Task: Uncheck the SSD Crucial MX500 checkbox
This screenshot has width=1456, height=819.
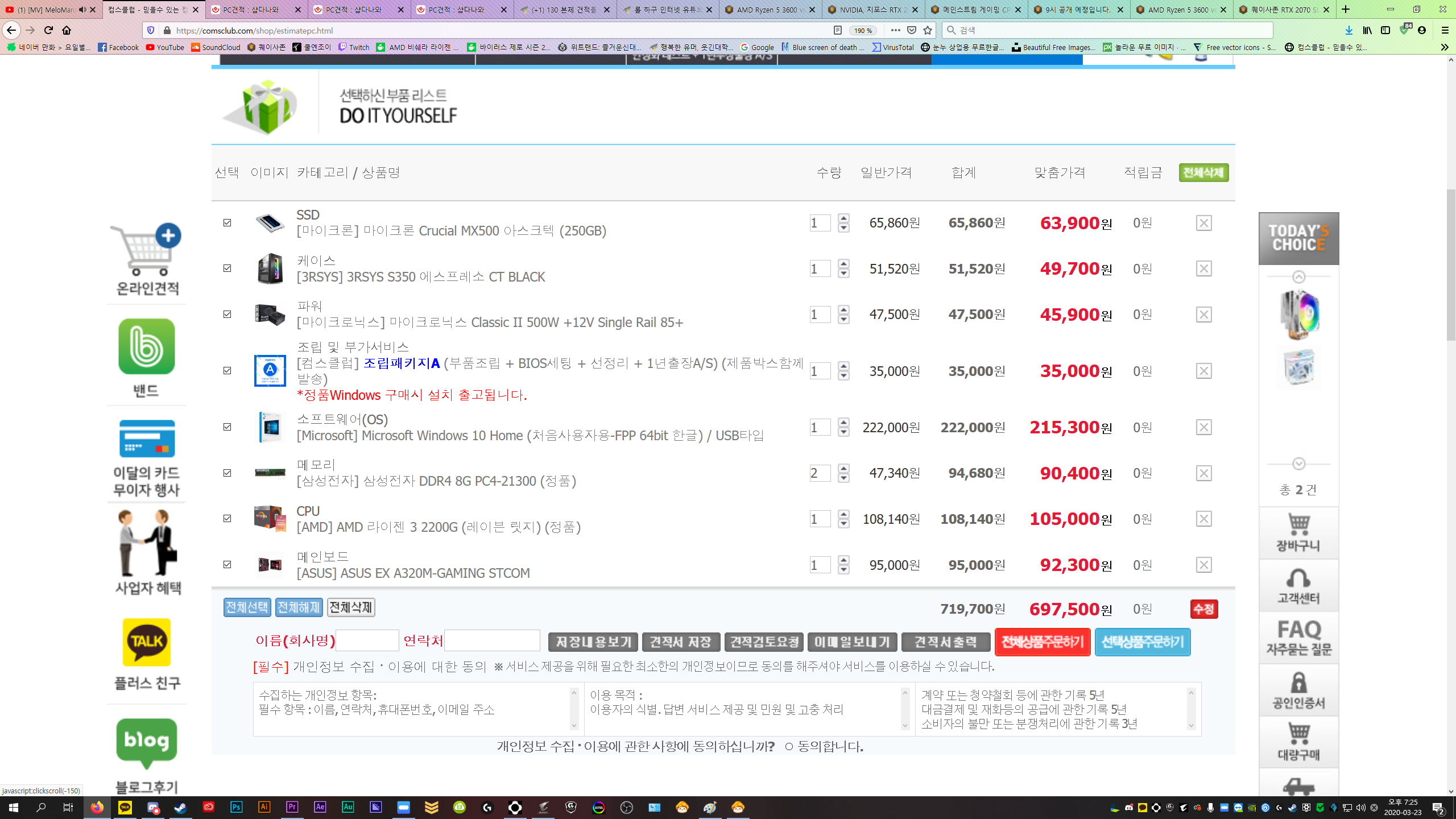Action: click(227, 223)
